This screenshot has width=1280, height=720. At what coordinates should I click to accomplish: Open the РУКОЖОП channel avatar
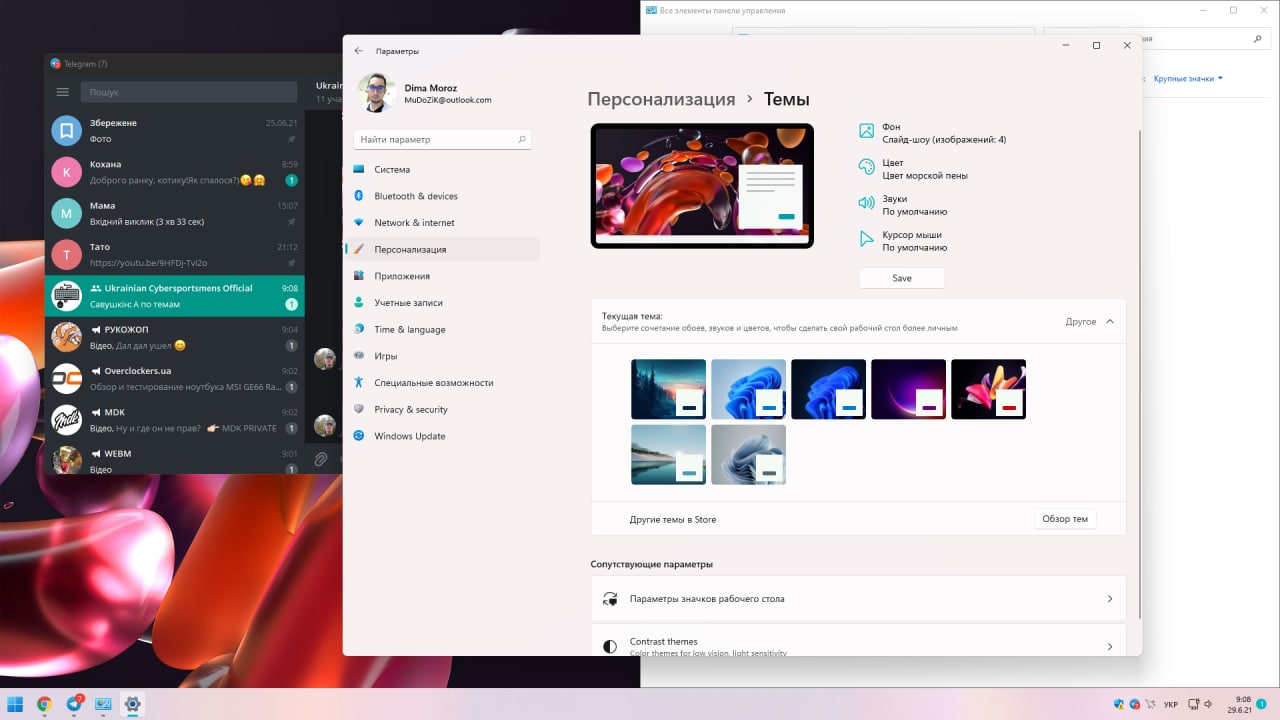pos(67,337)
